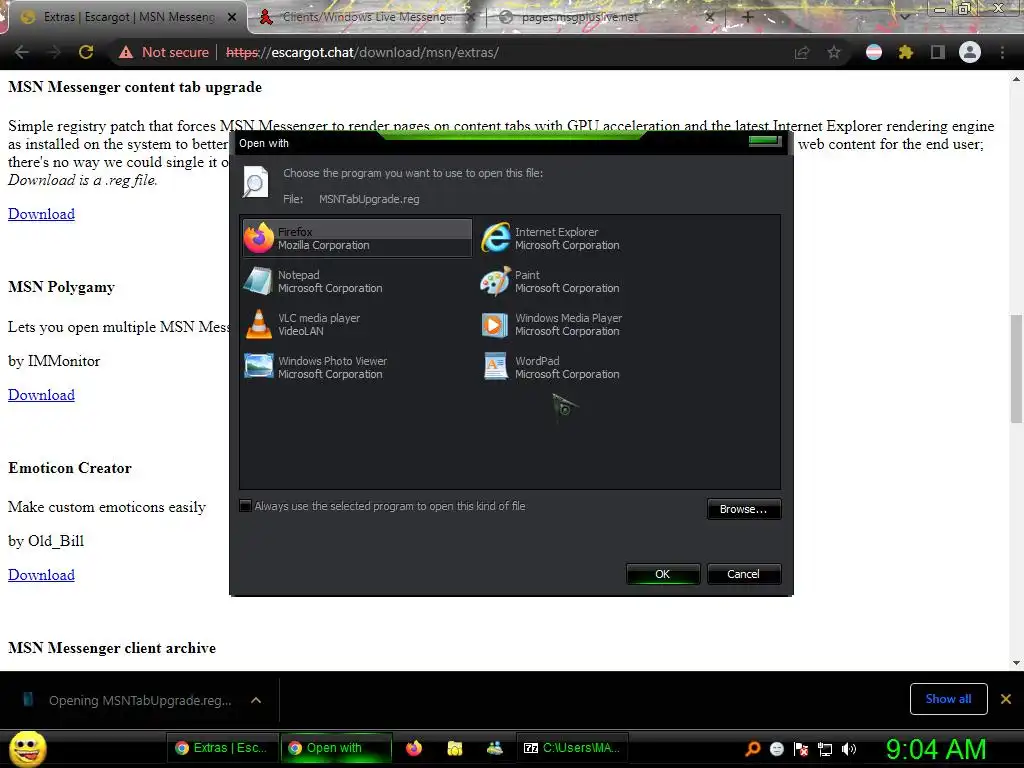
Task: Reload the current page
Action: pyautogui.click(x=86, y=52)
